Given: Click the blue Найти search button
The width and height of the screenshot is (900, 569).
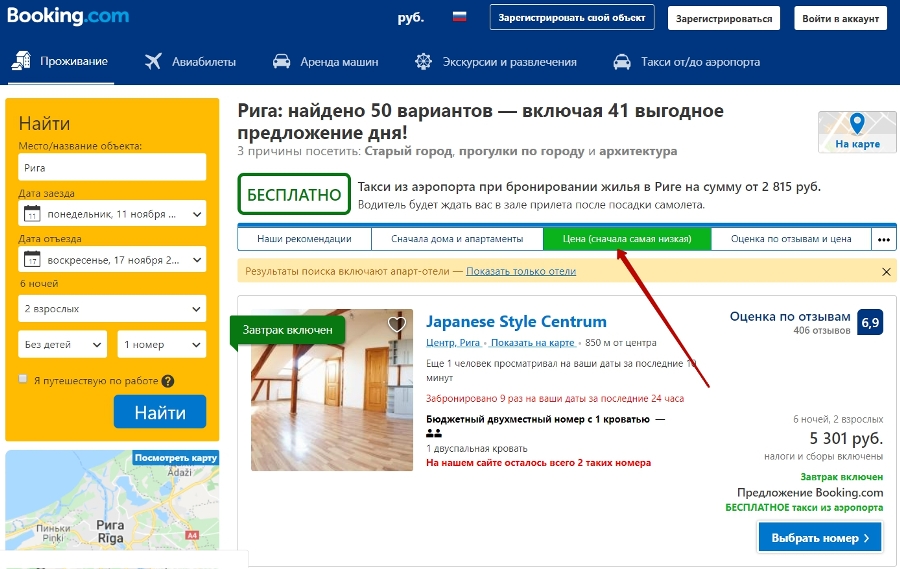Looking at the screenshot, I should point(160,412).
